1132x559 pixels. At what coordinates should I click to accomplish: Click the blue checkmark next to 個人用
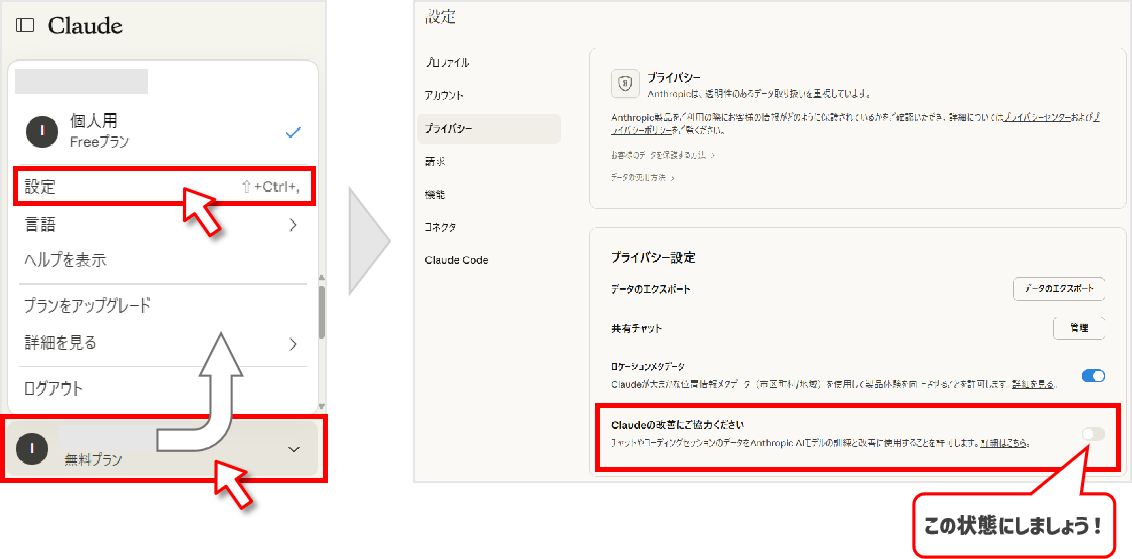293,132
